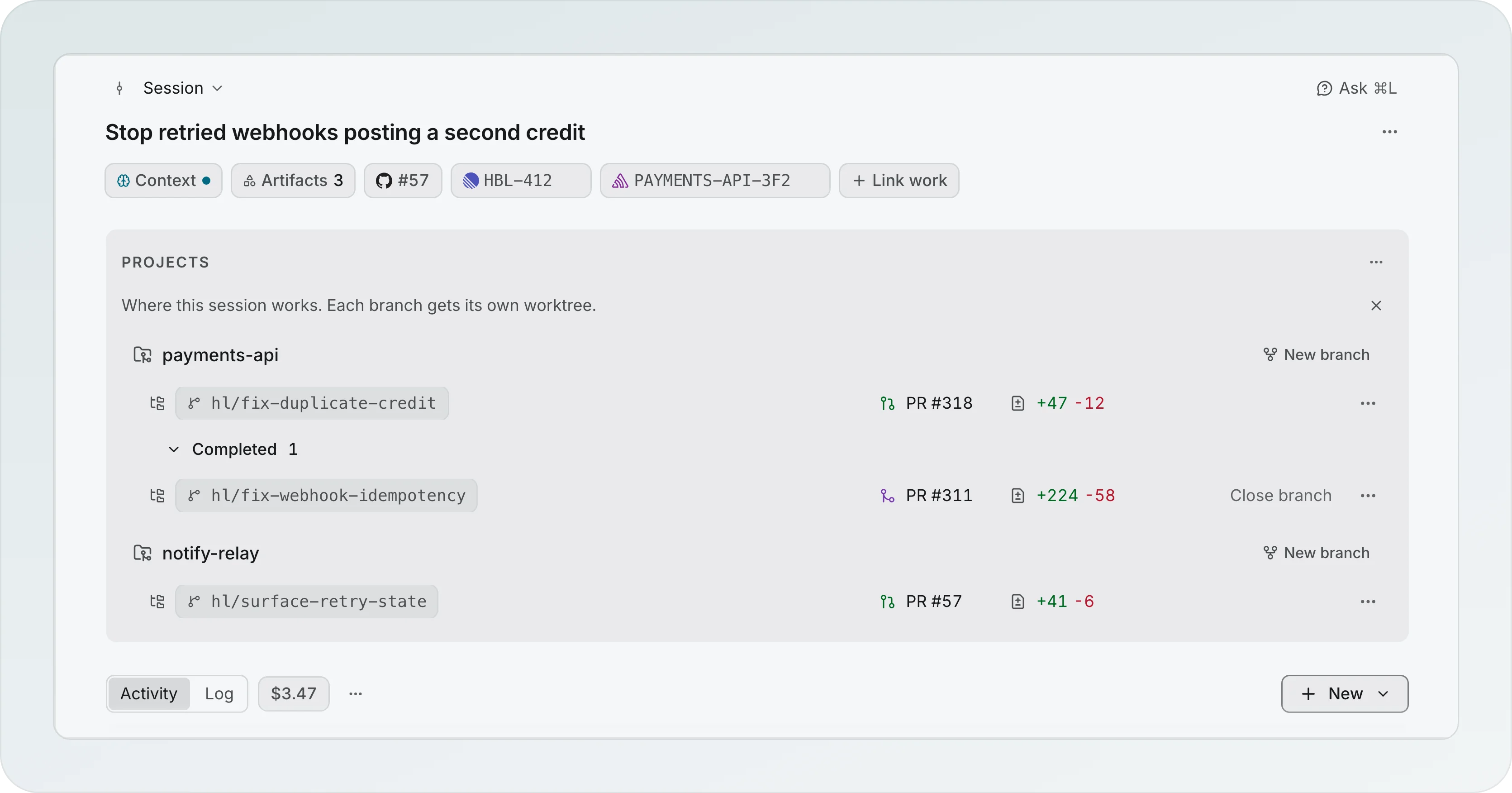Open the Context chip
Image resolution: width=1512 pixels, height=793 pixels.
164,180
